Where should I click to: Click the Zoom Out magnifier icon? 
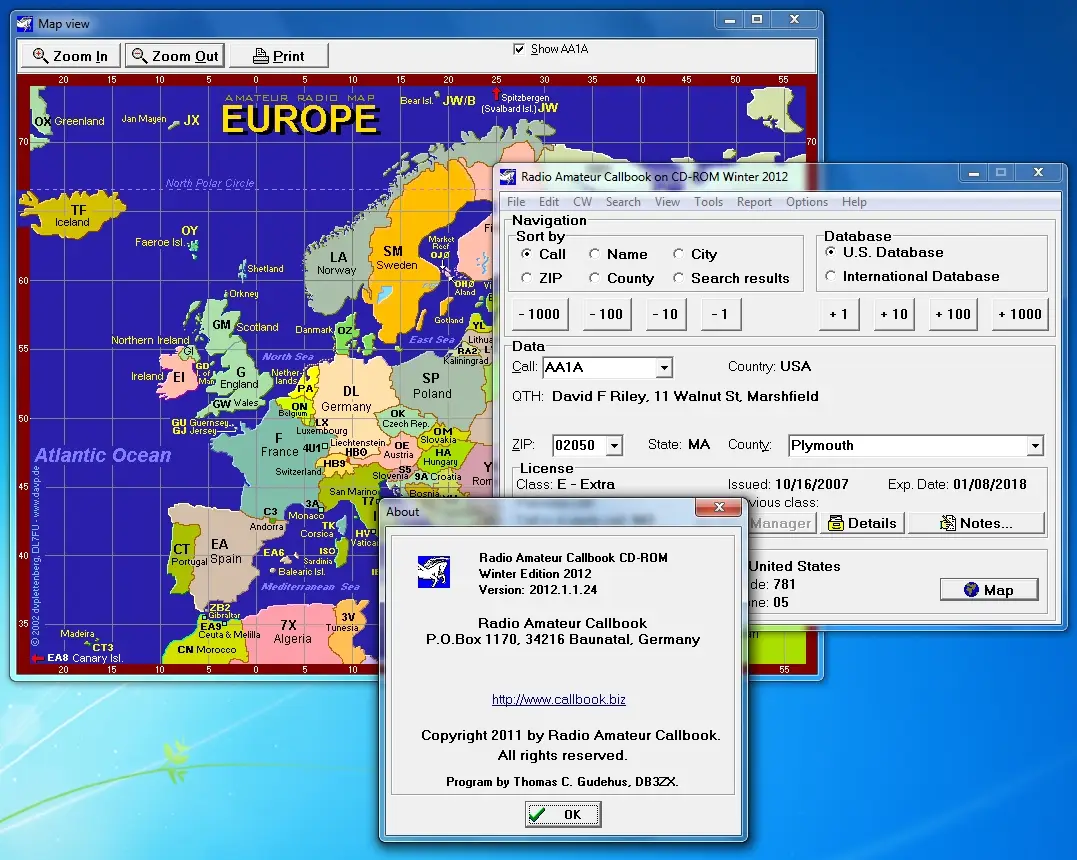tap(139, 56)
